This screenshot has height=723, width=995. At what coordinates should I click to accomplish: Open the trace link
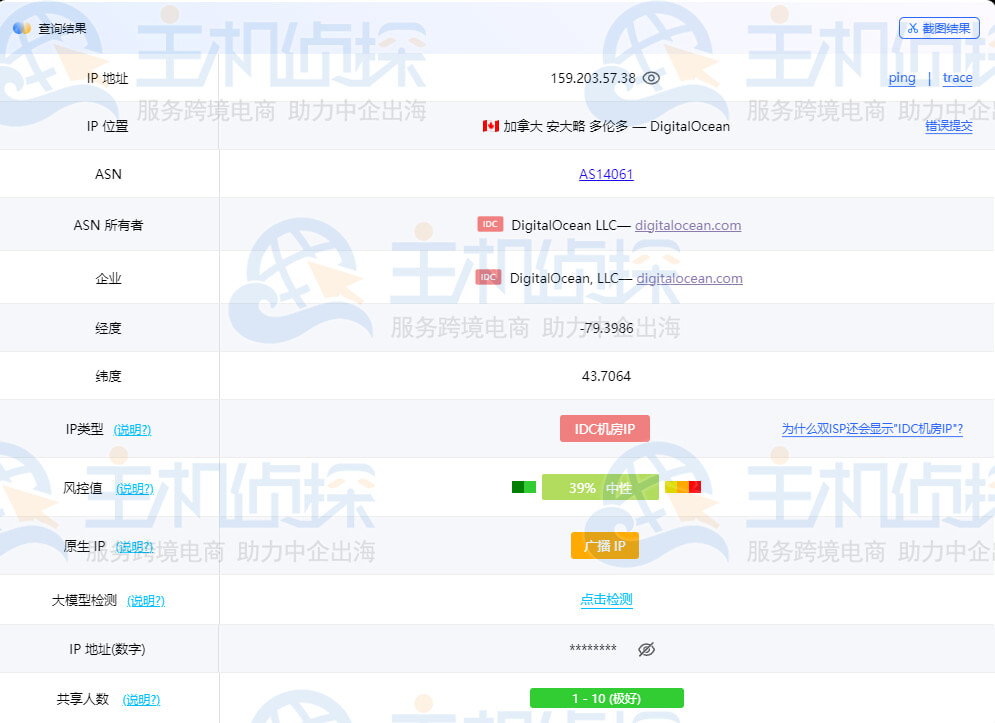coord(957,78)
